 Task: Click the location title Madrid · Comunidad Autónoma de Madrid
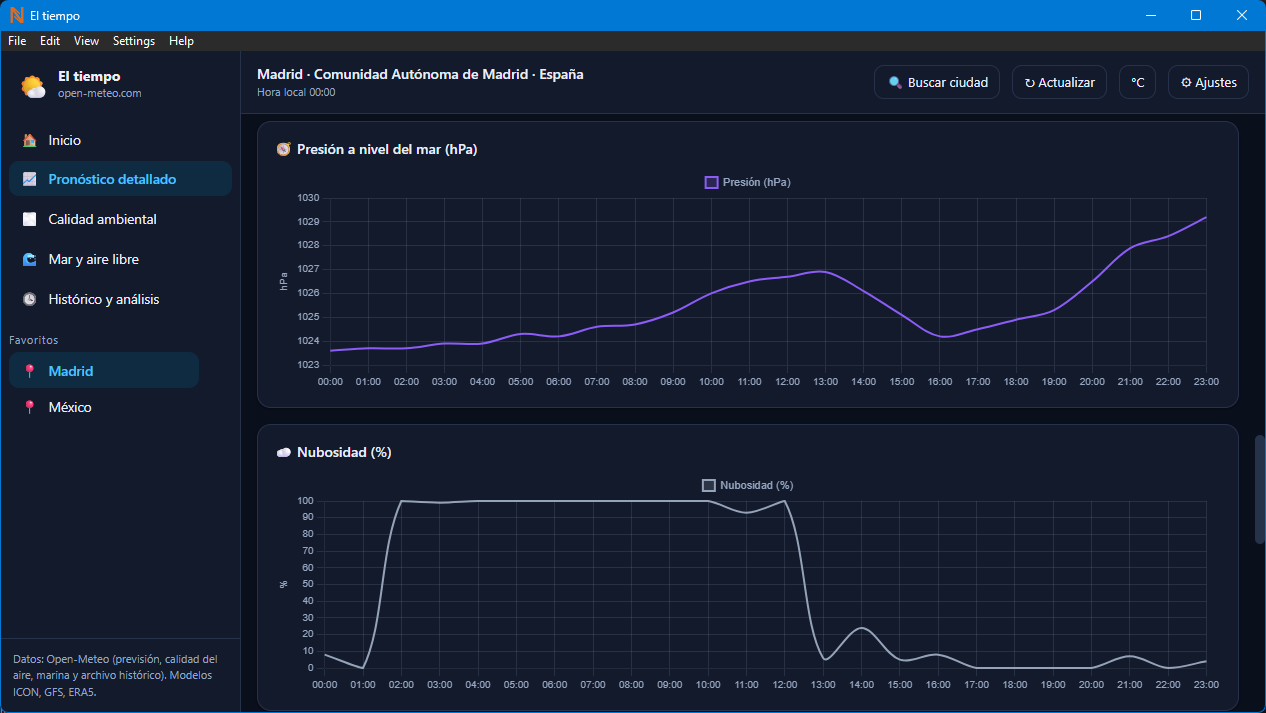[420, 74]
